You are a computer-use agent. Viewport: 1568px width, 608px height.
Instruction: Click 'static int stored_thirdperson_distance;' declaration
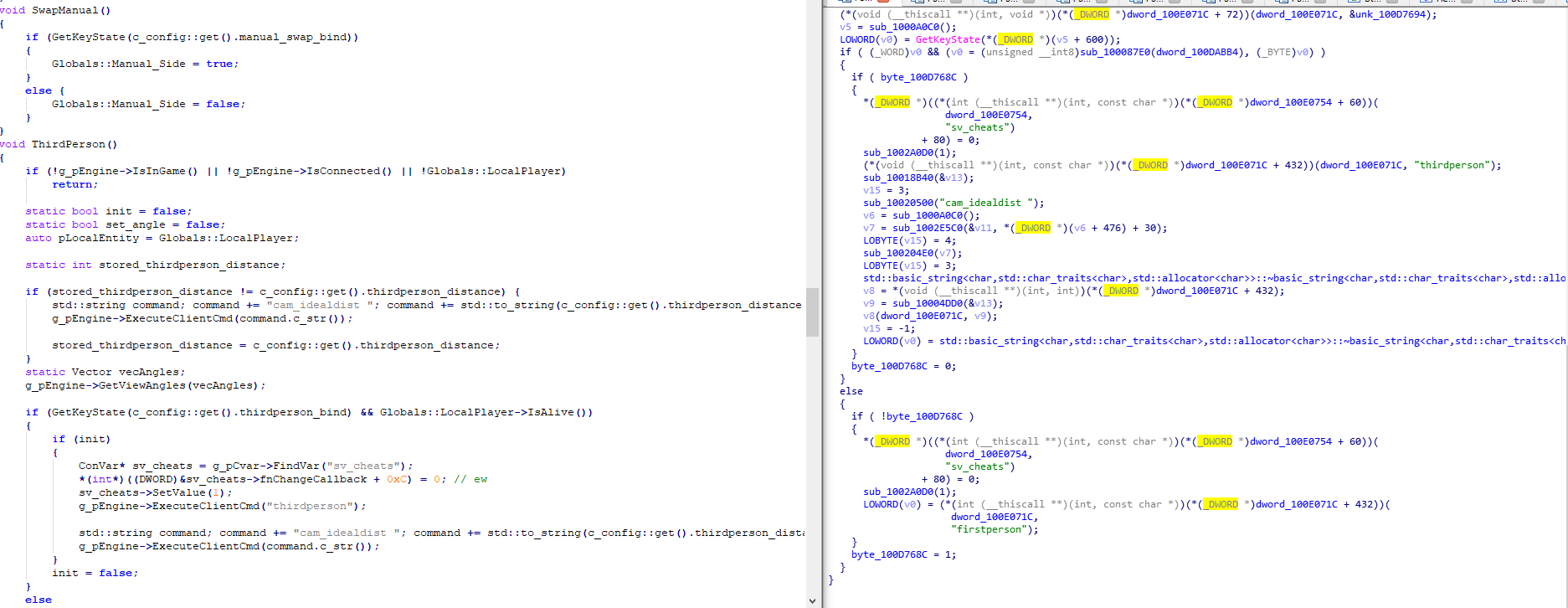tap(156, 265)
